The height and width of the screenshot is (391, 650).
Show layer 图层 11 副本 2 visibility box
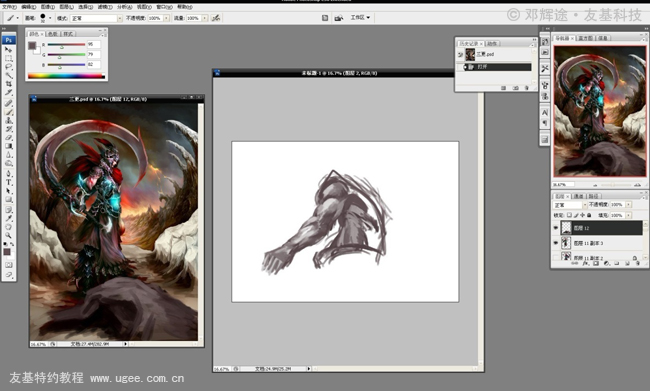[555, 257]
